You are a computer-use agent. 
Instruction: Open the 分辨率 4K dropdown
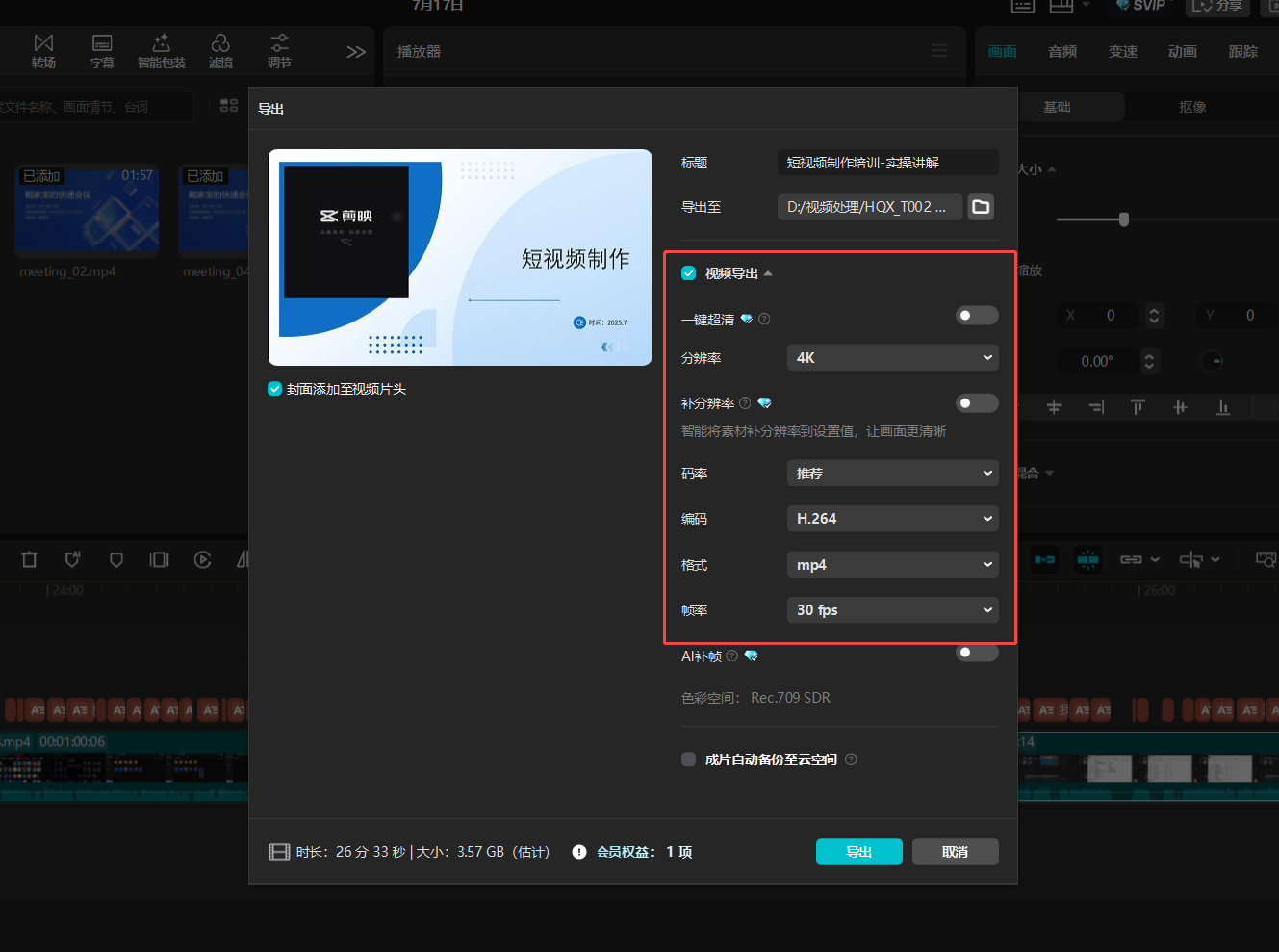[x=892, y=358]
